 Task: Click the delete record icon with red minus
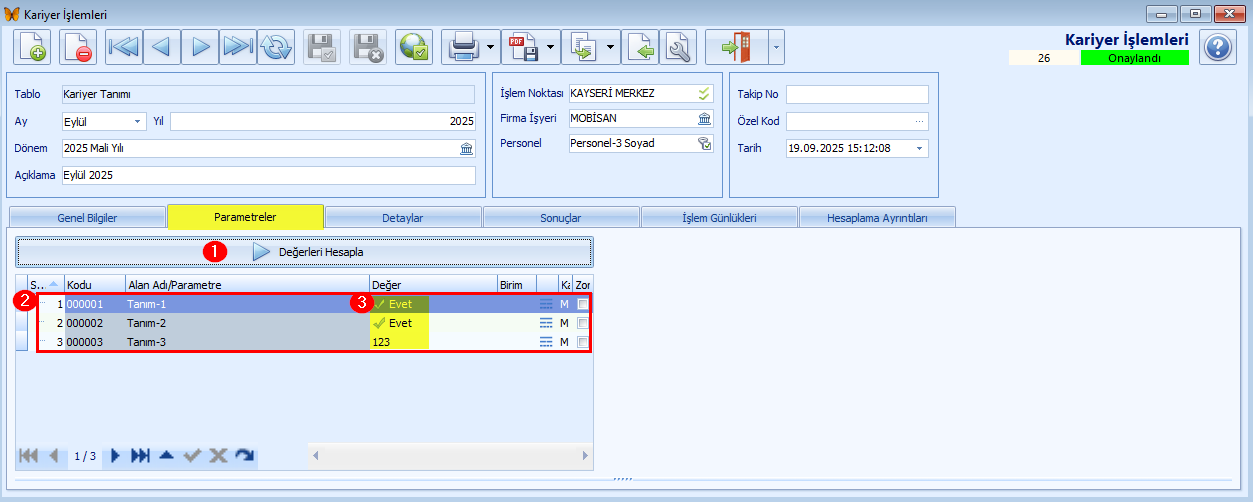click(77, 47)
